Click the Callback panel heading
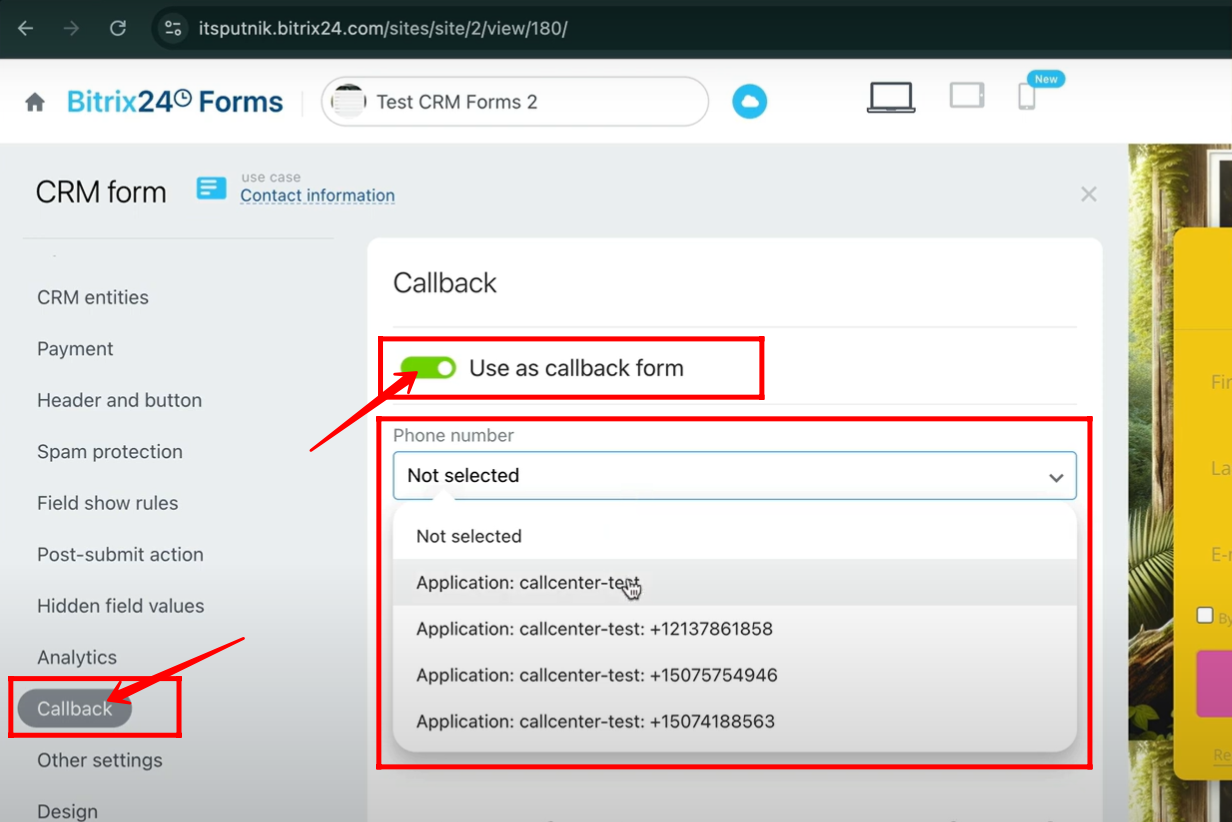Viewport: 1232px width, 822px height. 445,283
